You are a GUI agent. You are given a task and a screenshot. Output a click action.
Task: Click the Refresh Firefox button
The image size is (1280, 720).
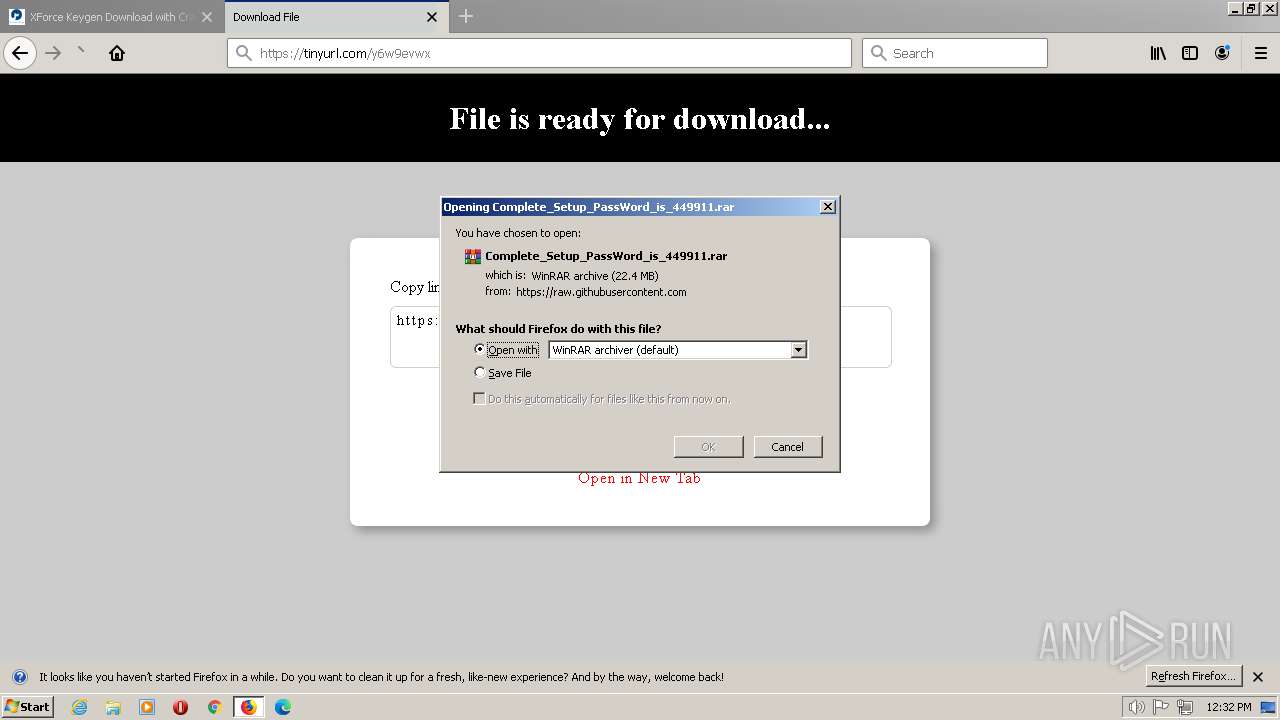[x=1194, y=676]
